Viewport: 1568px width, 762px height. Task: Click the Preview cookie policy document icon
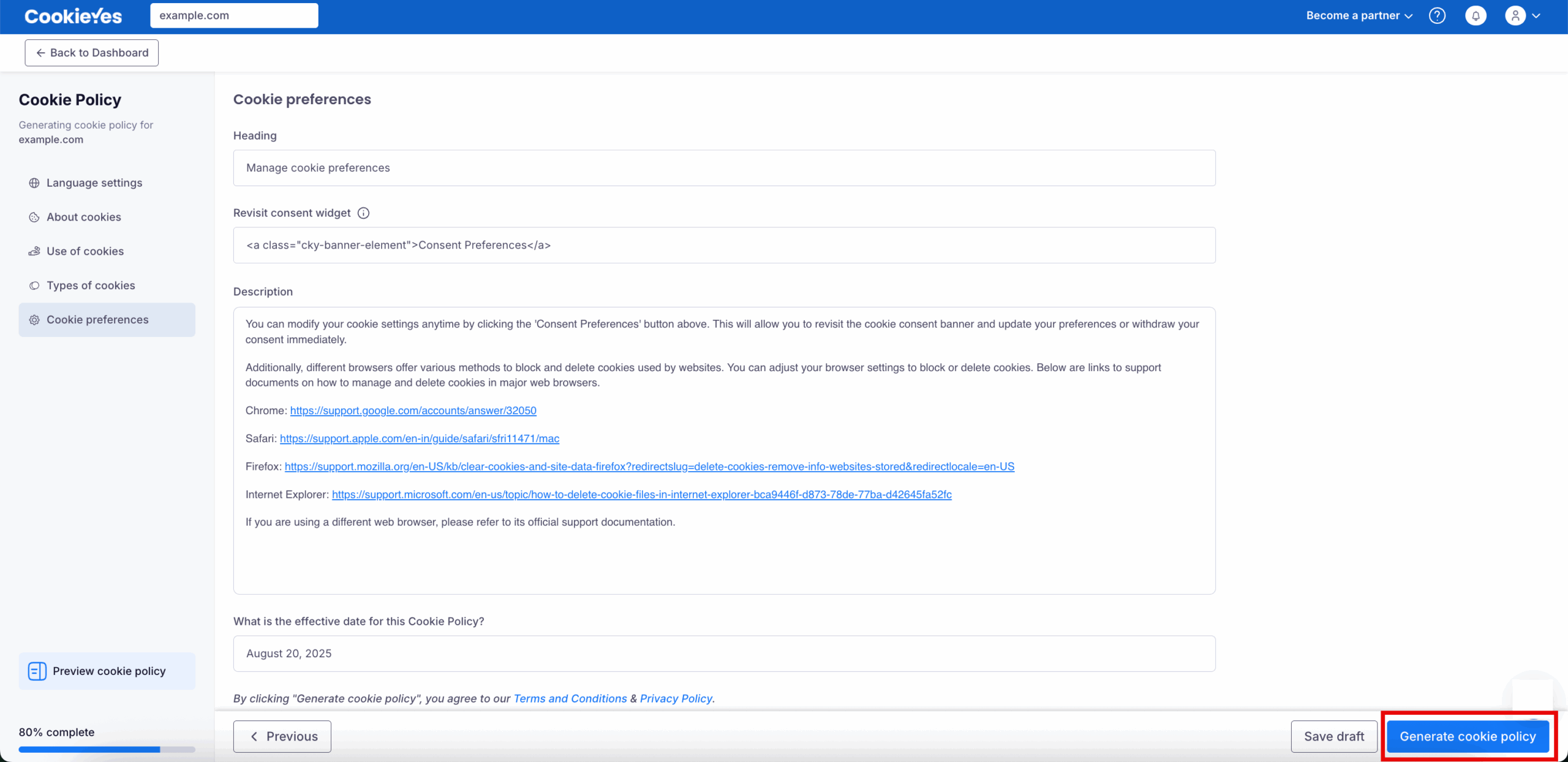coord(37,671)
